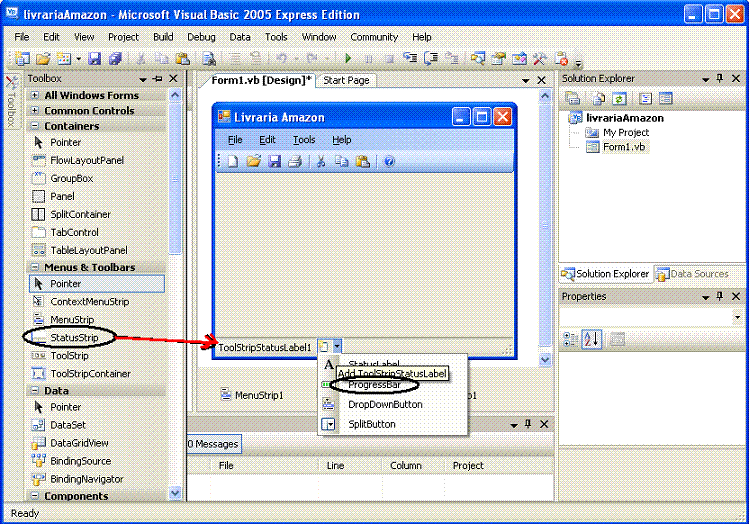The width and height of the screenshot is (749, 524).
Task: Toggle auto-hide pin on Properties panel
Action: pos(720,296)
